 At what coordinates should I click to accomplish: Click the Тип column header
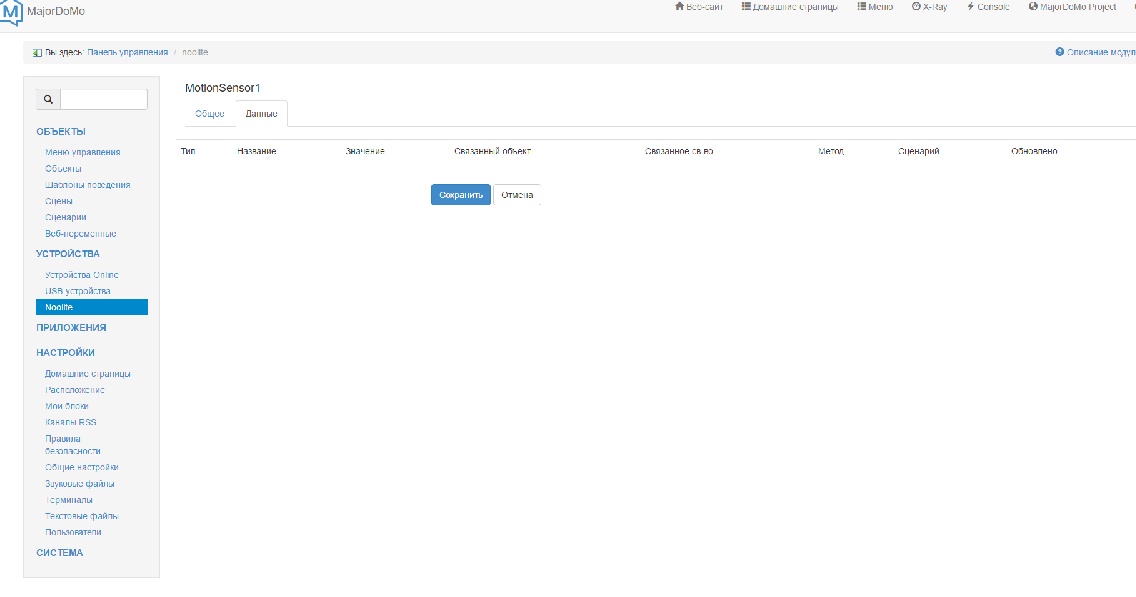pyautogui.click(x=188, y=151)
